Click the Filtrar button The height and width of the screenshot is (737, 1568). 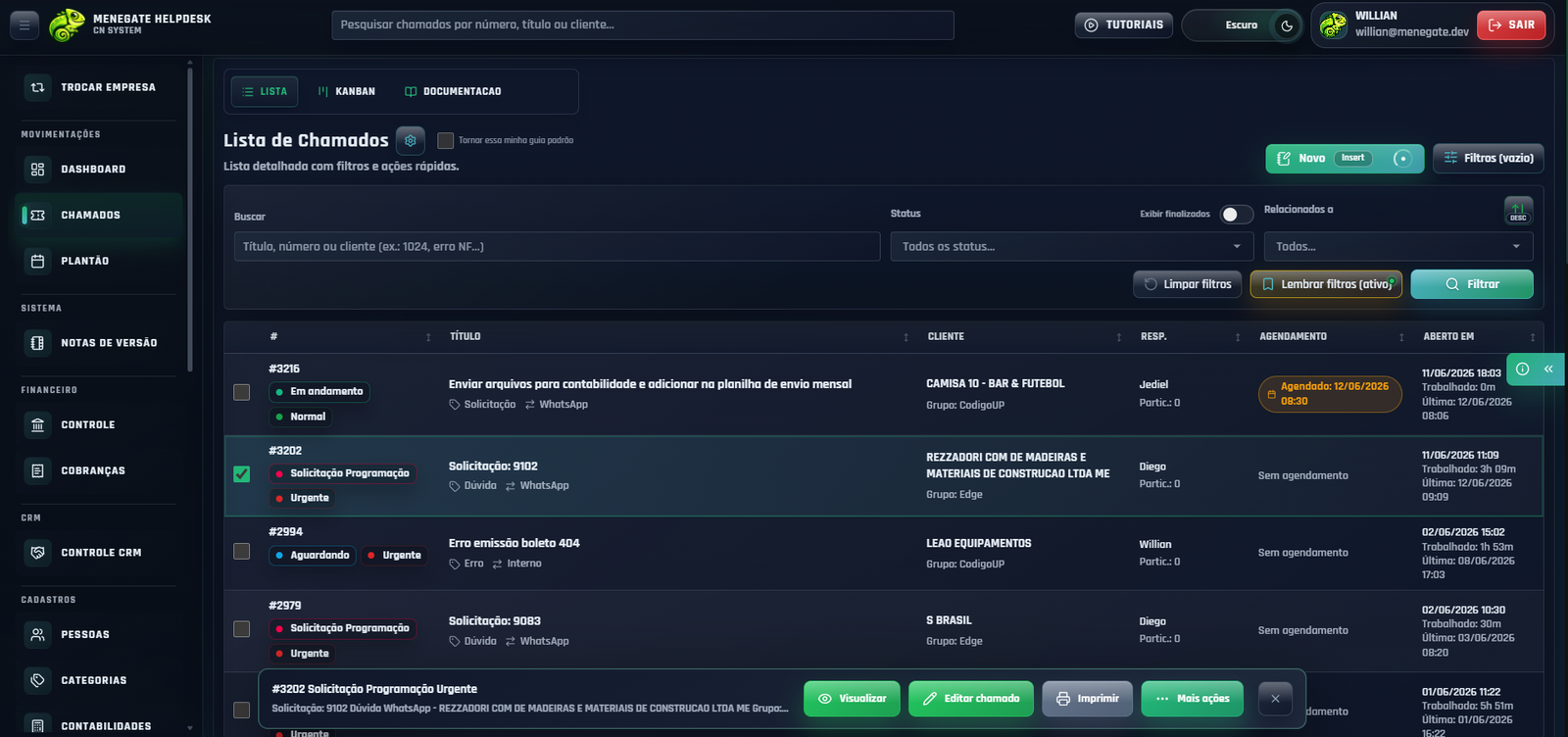(1472, 284)
